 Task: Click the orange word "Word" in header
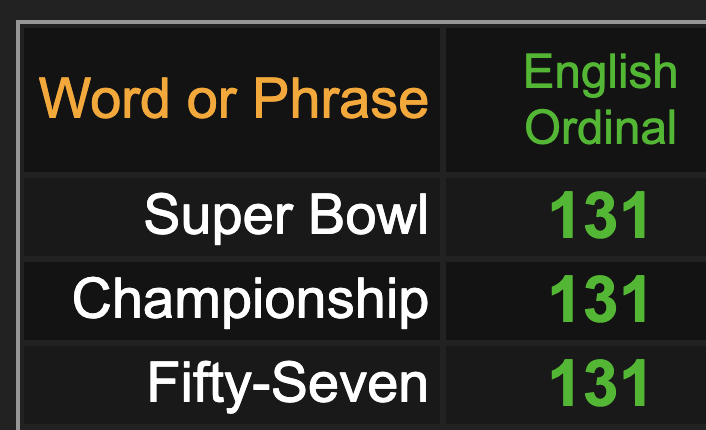[104, 98]
